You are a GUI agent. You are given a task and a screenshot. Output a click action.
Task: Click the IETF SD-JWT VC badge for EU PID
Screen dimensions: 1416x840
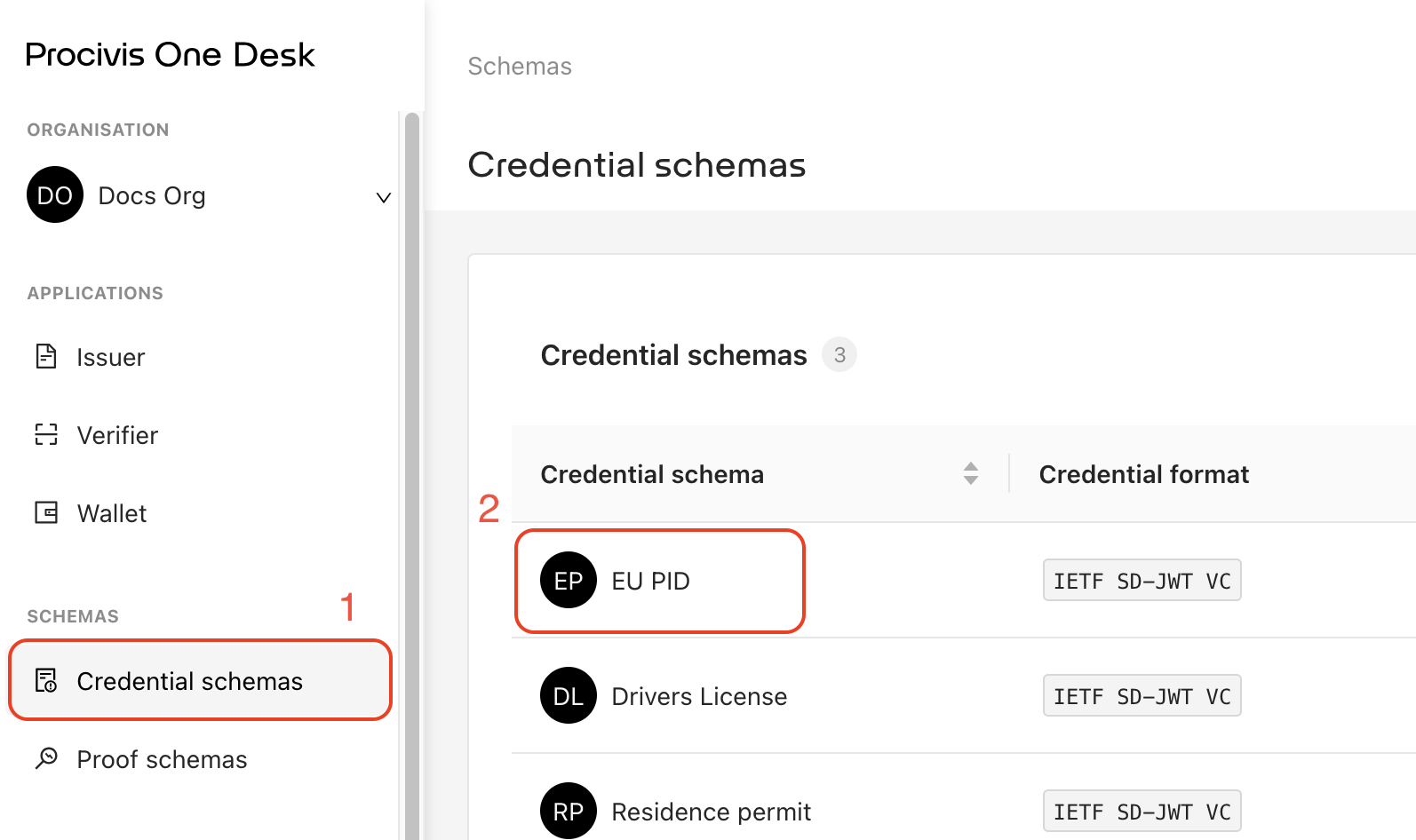tap(1142, 580)
